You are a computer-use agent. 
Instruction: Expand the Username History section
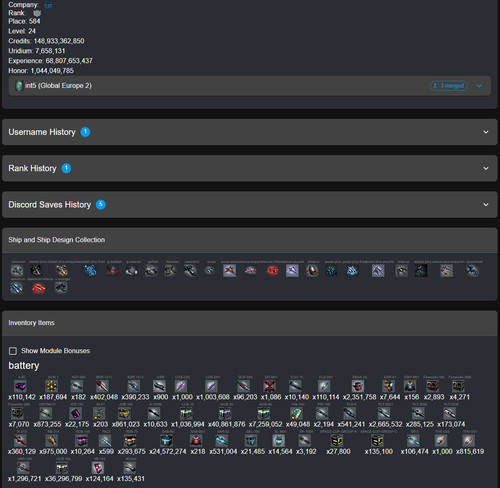(250, 132)
